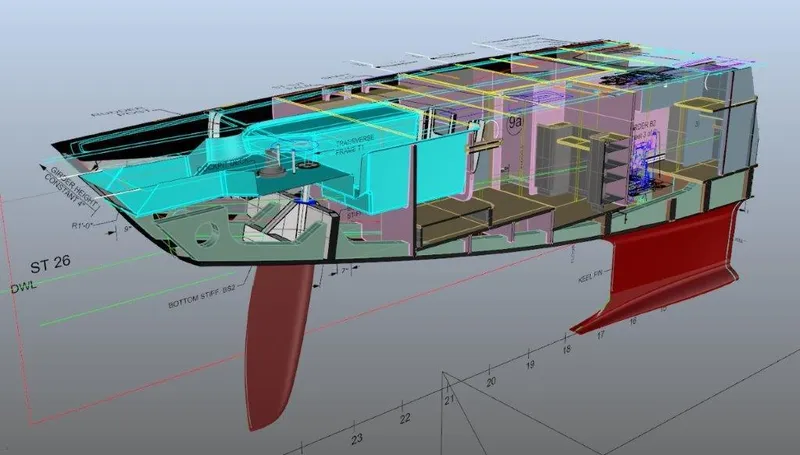Select the grey shelving unit in the cabin
The height and width of the screenshot is (455, 800).
(610, 173)
